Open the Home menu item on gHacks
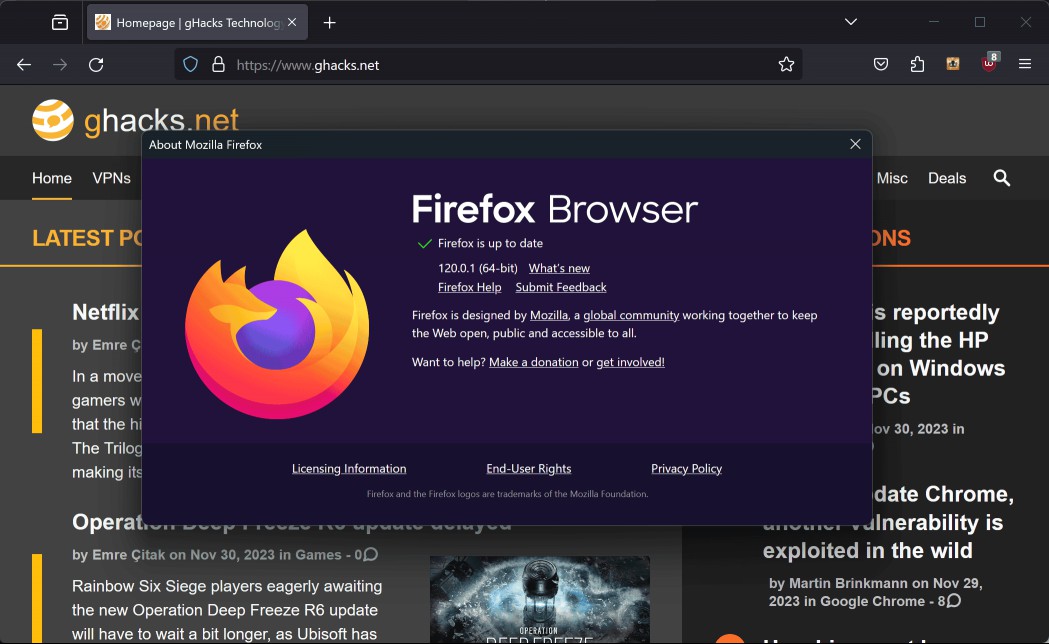The height and width of the screenshot is (644, 1049). 52,179
